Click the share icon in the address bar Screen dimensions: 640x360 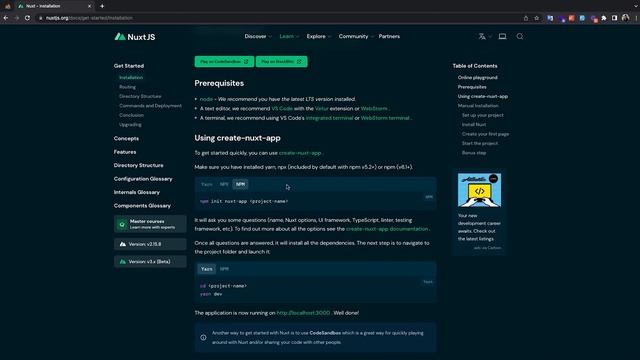point(526,18)
